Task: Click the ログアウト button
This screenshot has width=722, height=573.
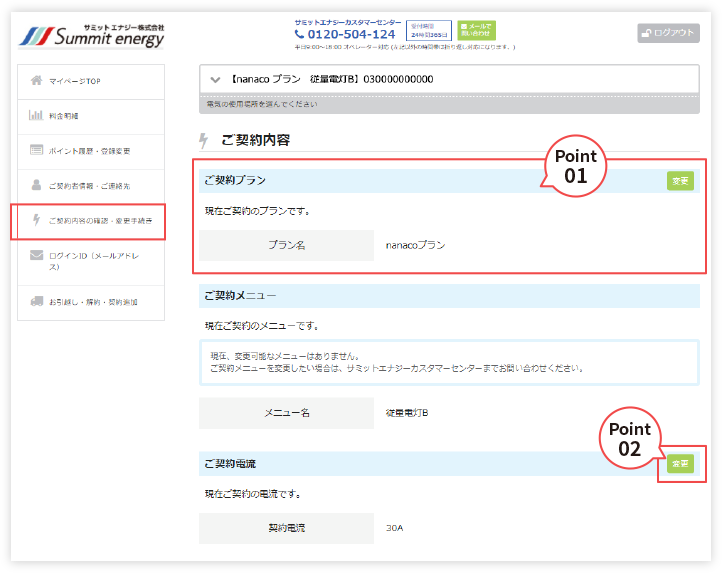Action: tap(668, 32)
